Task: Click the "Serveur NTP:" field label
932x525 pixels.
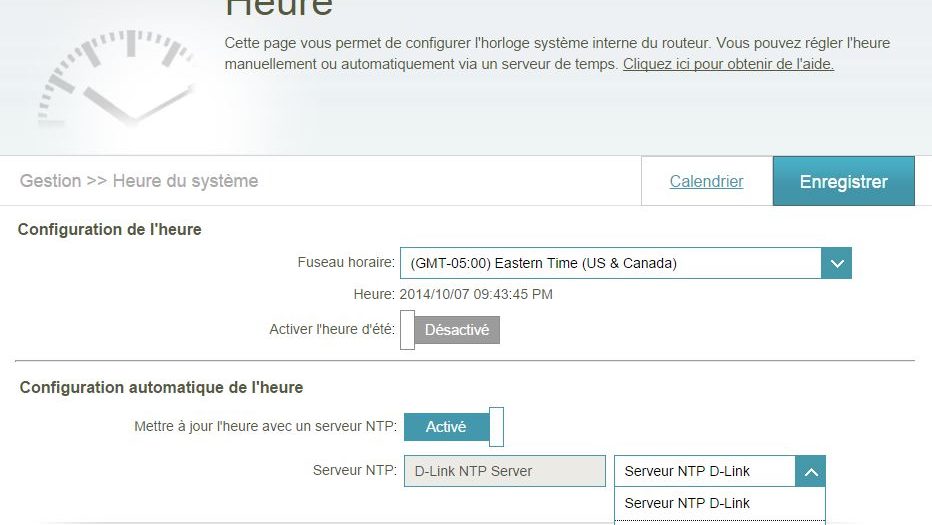Action: 354,471
